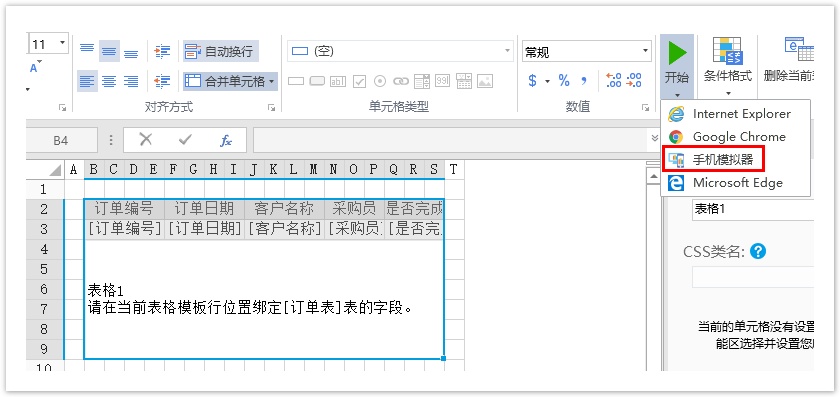Align cell text right
The width and height of the screenshot is (840, 397).
131,81
